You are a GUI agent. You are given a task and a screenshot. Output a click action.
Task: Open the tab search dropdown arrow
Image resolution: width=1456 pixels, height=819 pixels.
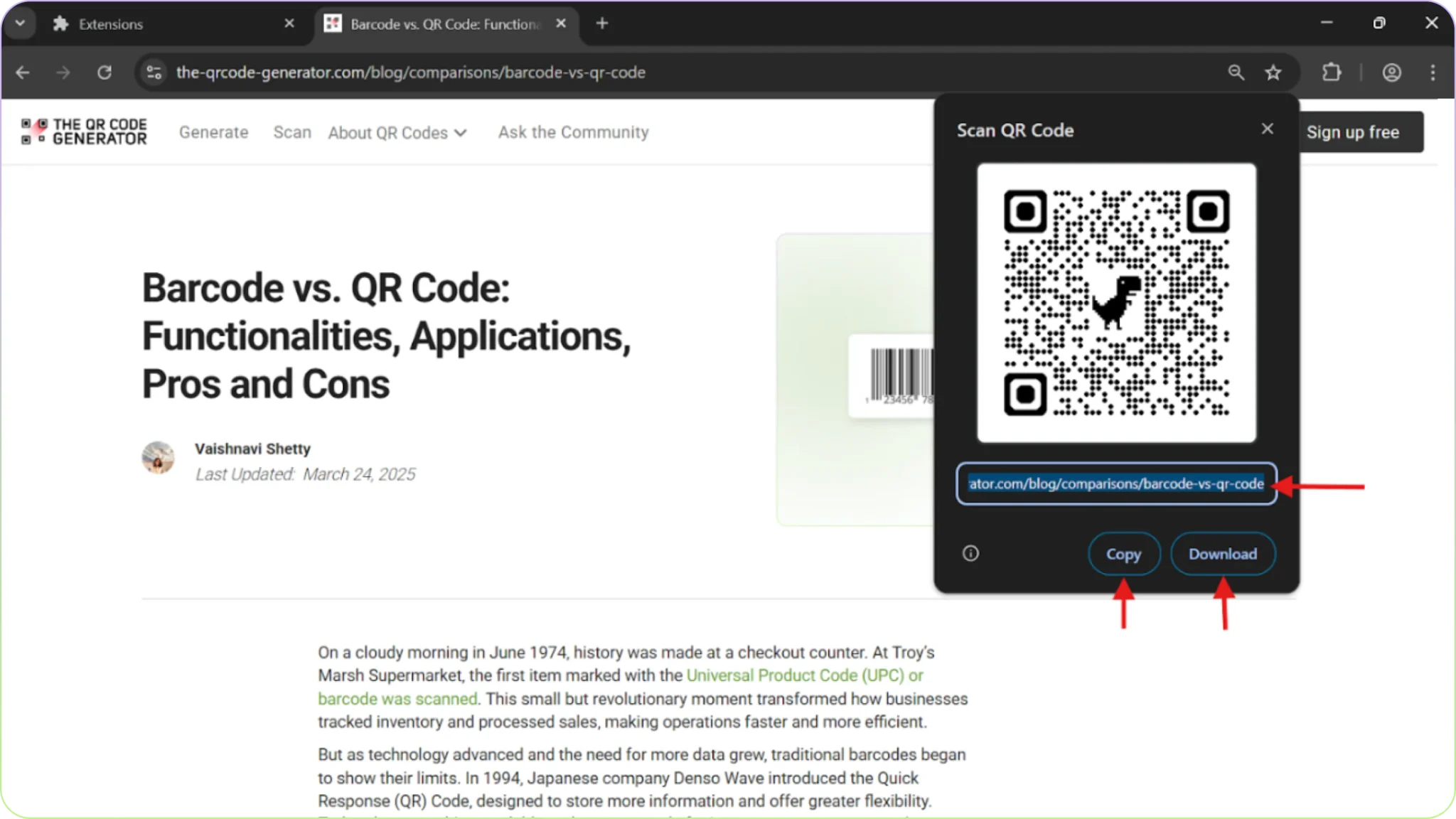(x=20, y=23)
